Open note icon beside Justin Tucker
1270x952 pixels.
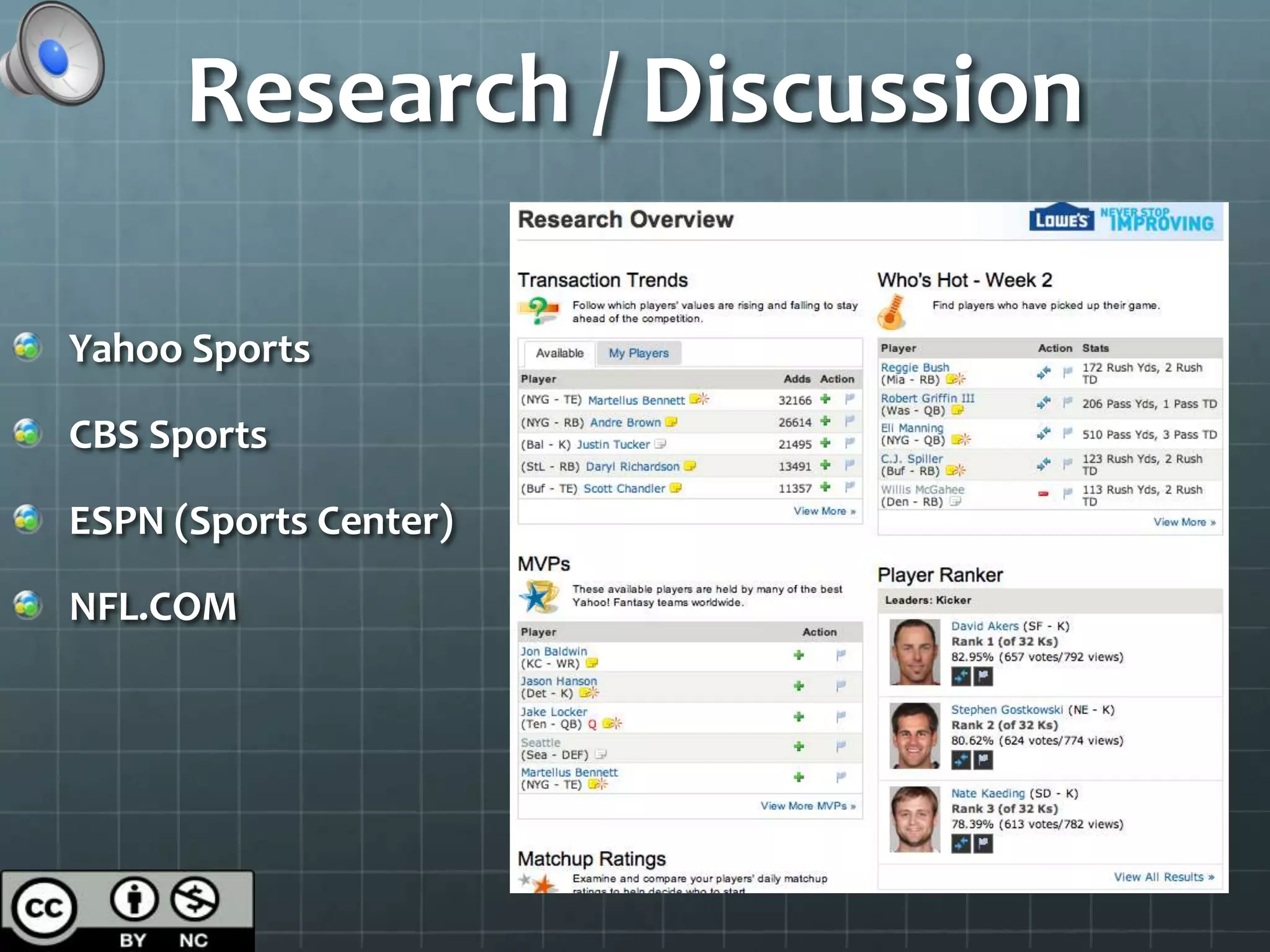tap(660, 444)
